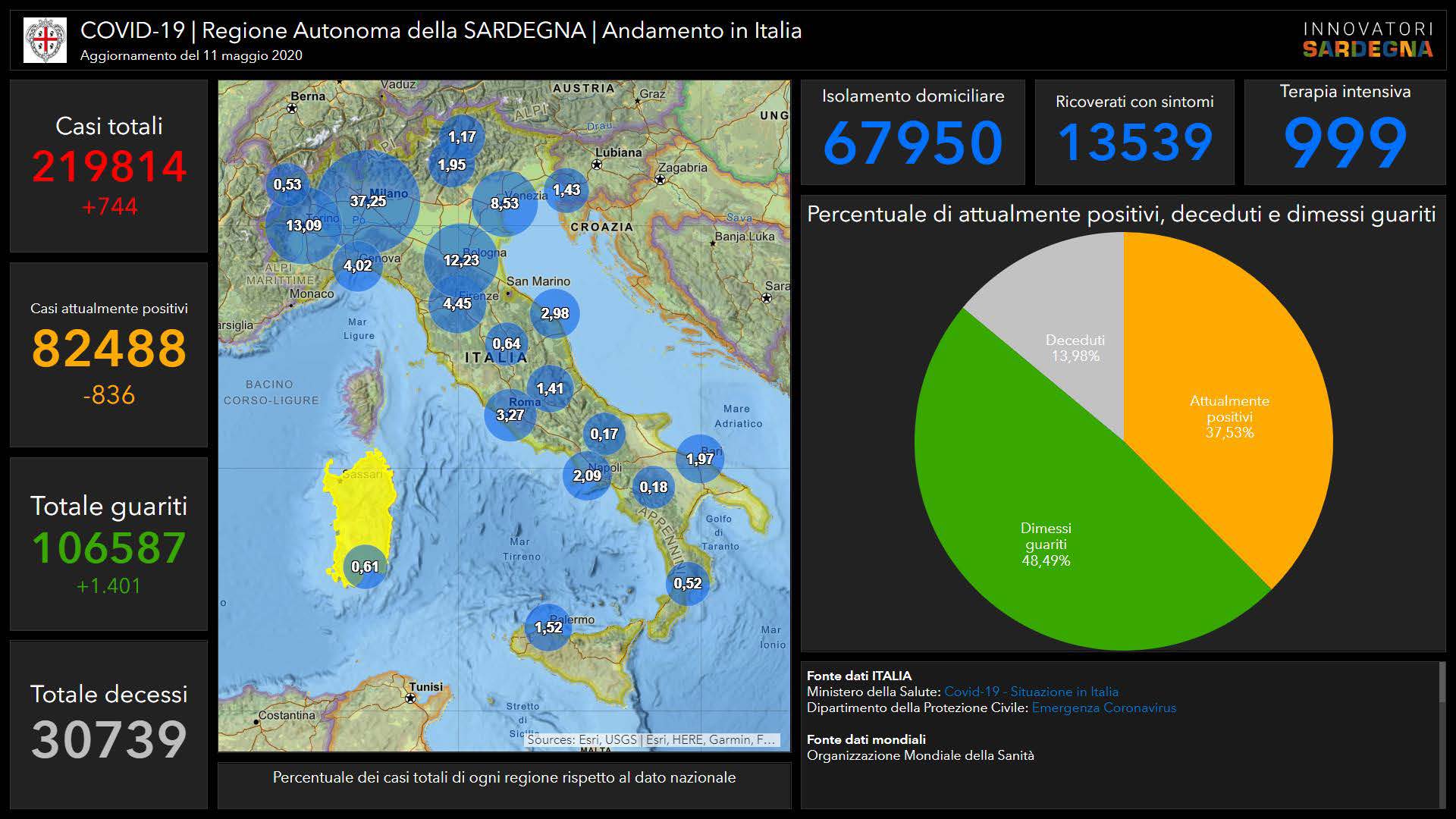The image size is (1456, 819).
Task: Select the 1,97 Bari map bubble
Action: tap(699, 459)
